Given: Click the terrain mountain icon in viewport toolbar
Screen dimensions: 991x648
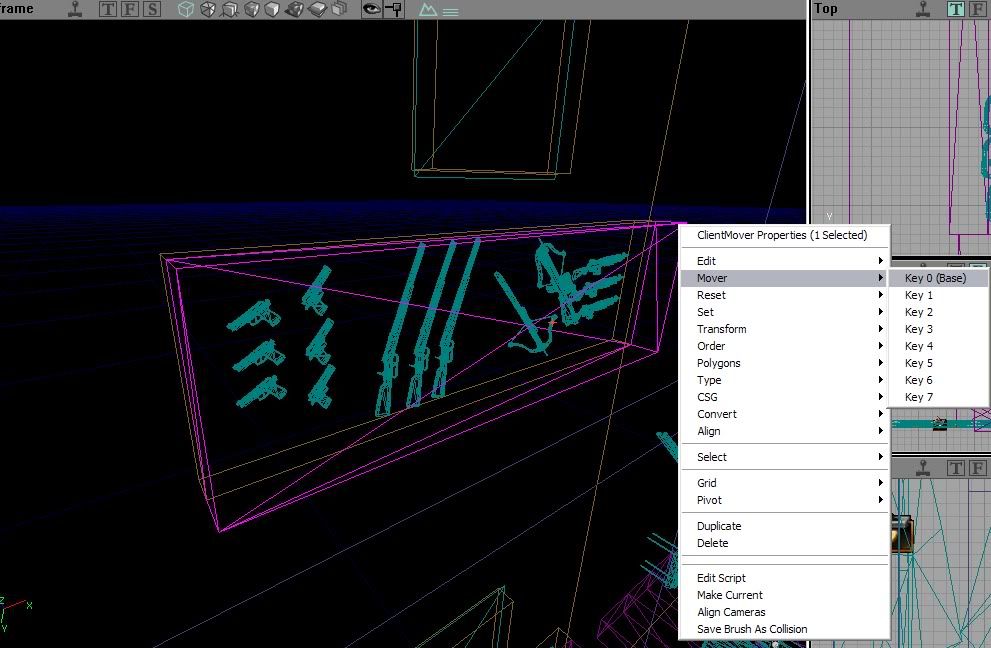Looking at the screenshot, I should 428,9.
